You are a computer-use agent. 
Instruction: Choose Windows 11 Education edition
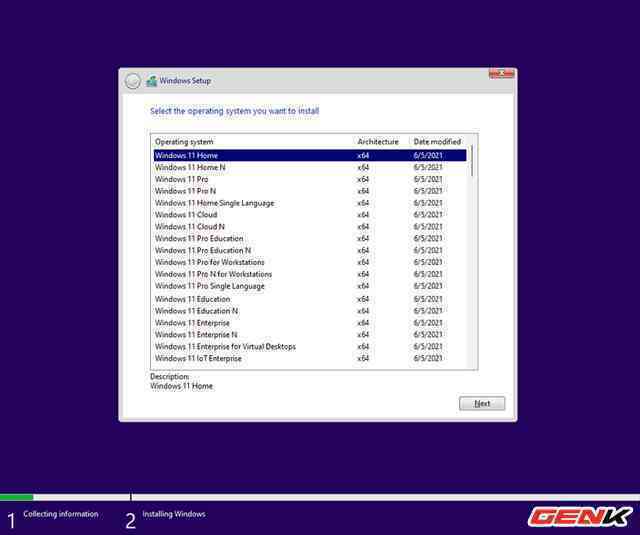pyautogui.click(x=310, y=299)
